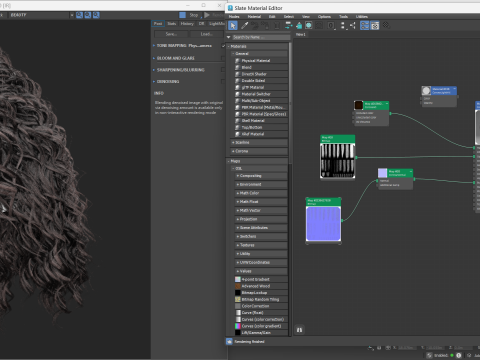Click the render status icon beside Rendering finished
480x360 pixels.
tap(229, 341)
